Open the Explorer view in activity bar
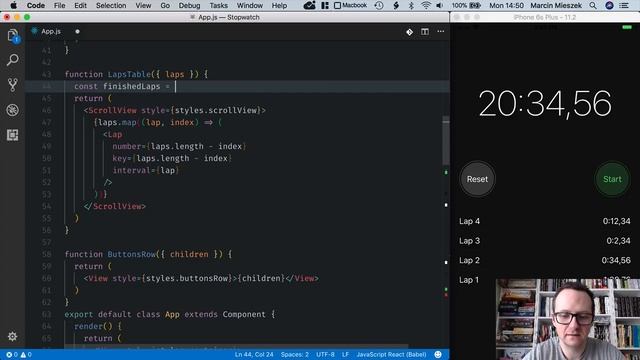 pos(13,36)
